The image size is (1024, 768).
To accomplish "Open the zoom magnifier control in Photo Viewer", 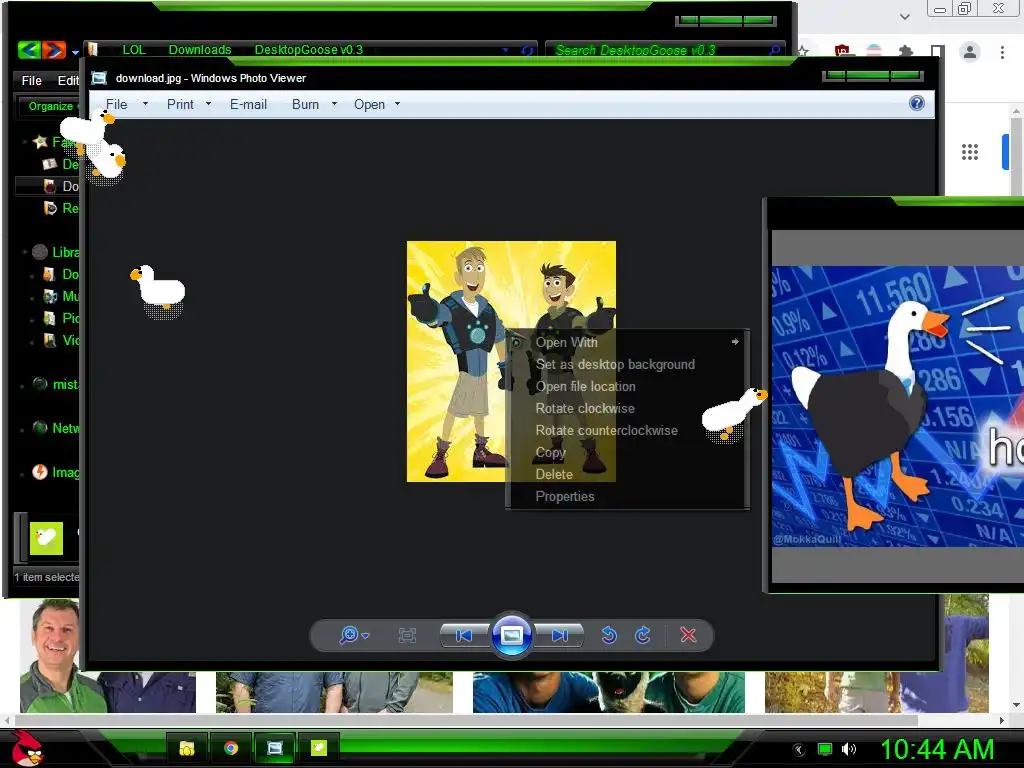I will (353, 635).
